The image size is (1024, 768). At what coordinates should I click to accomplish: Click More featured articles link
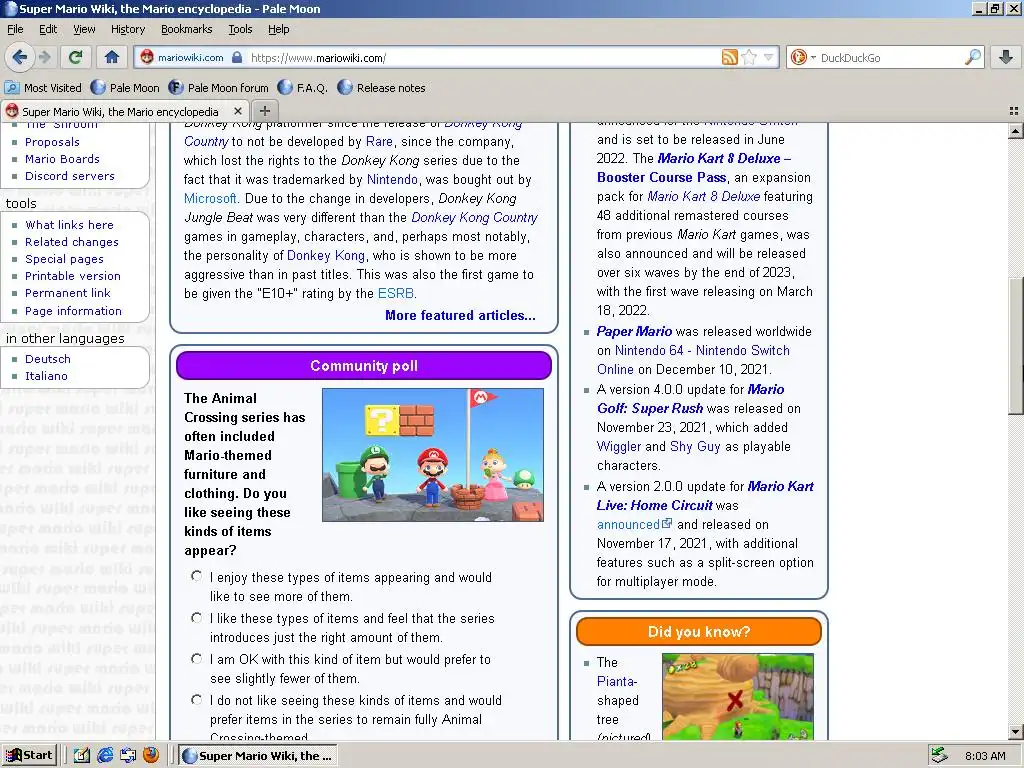460,315
